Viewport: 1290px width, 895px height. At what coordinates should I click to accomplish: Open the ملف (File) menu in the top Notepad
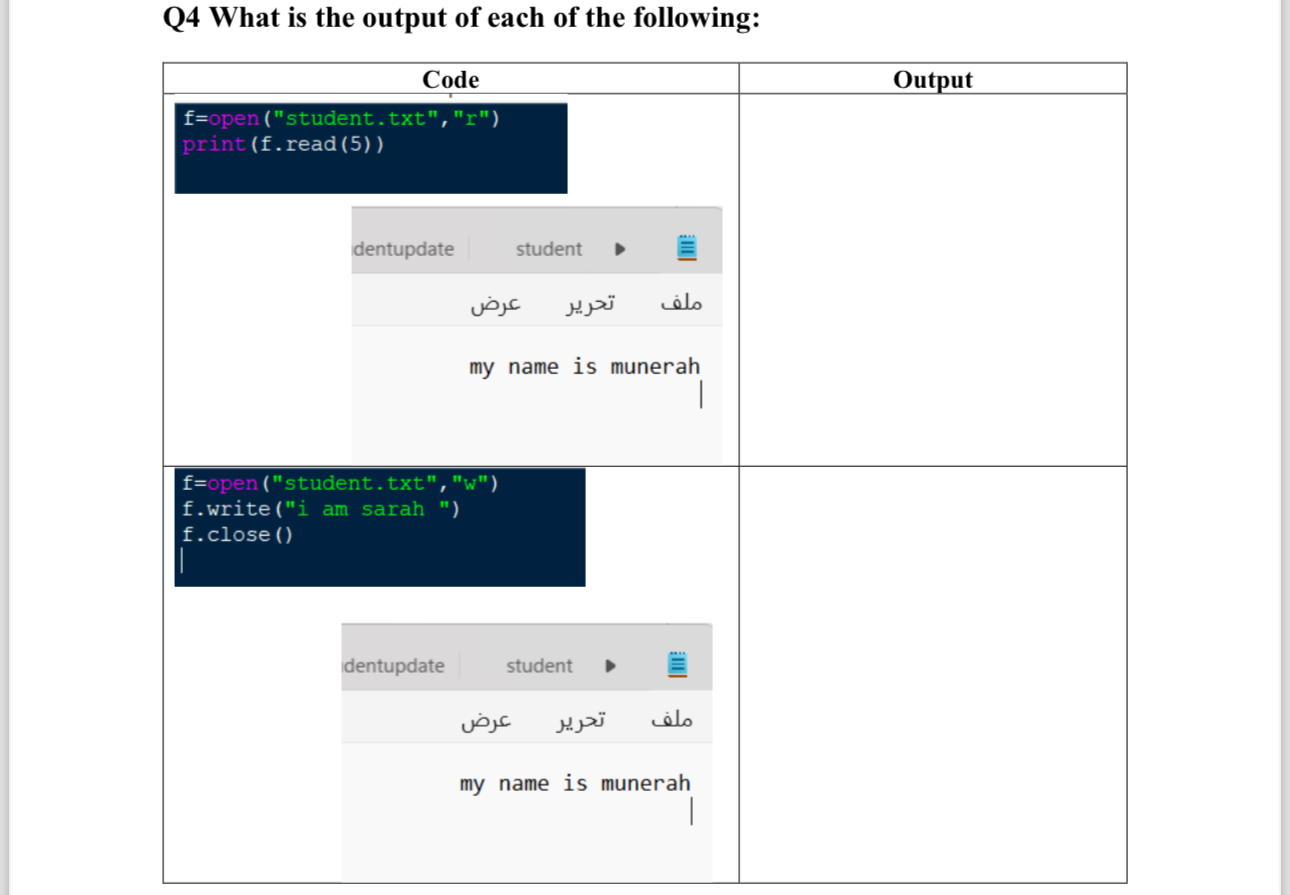[679, 302]
